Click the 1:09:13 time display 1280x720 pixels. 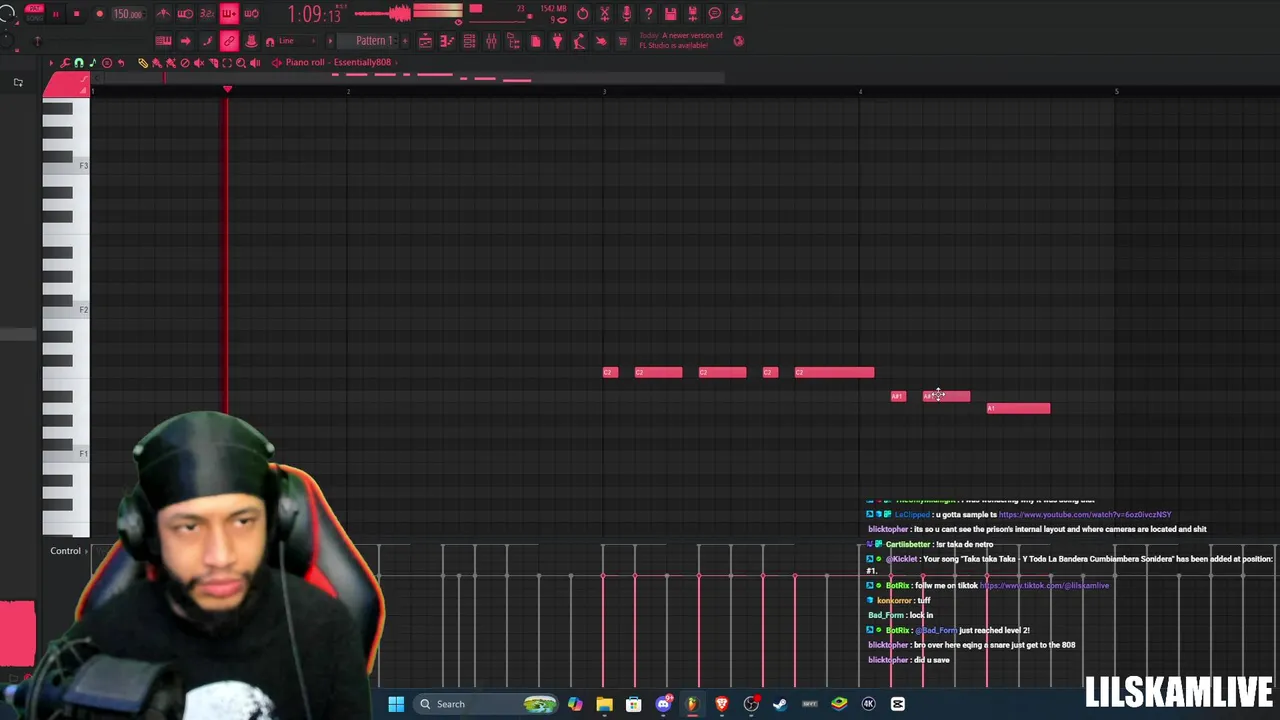(x=314, y=14)
